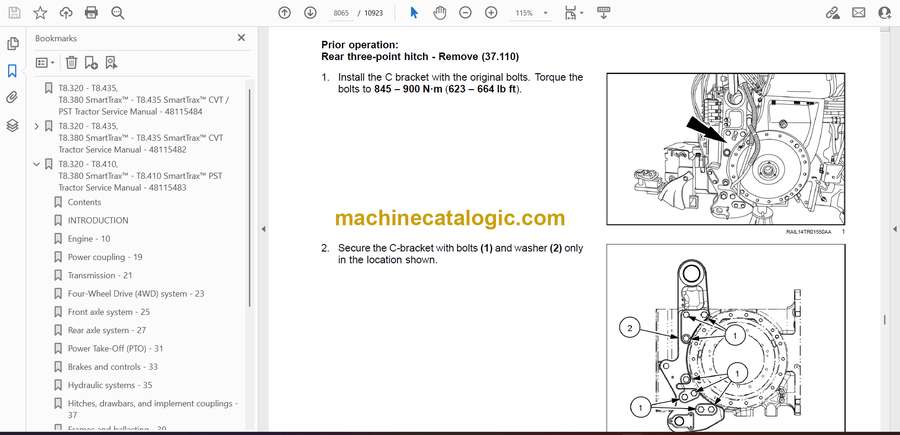Click the share link icon
The height and width of the screenshot is (435, 900).
pyautogui.click(x=832, y=13)
